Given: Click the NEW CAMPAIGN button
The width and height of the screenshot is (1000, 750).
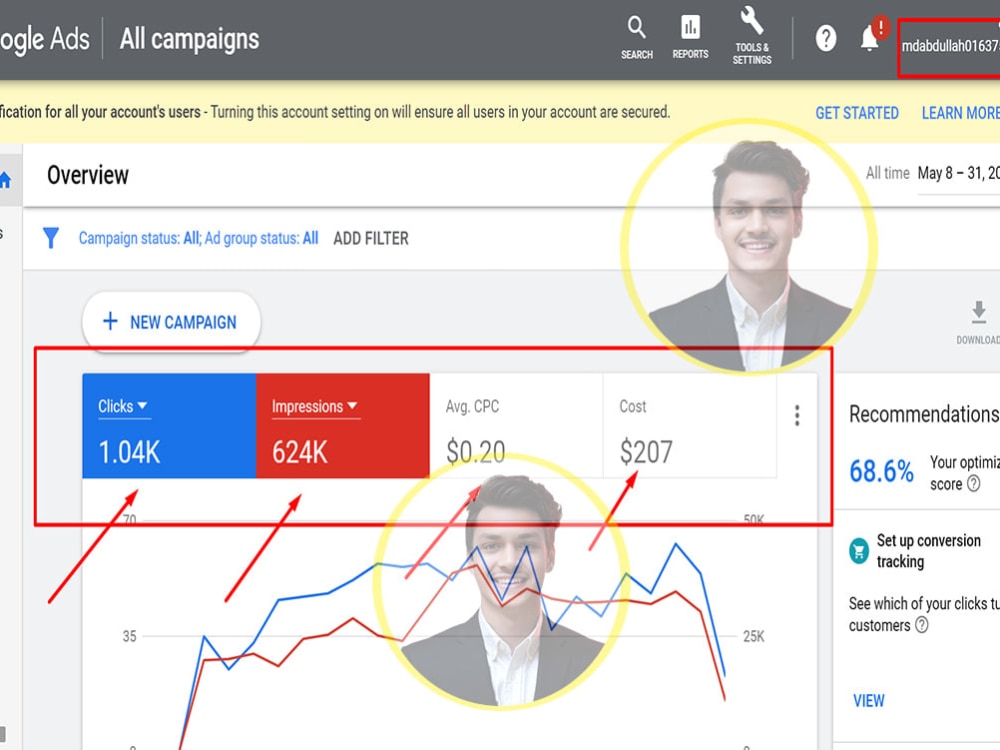Looking at the screenshot, I should tap(171, 321).
